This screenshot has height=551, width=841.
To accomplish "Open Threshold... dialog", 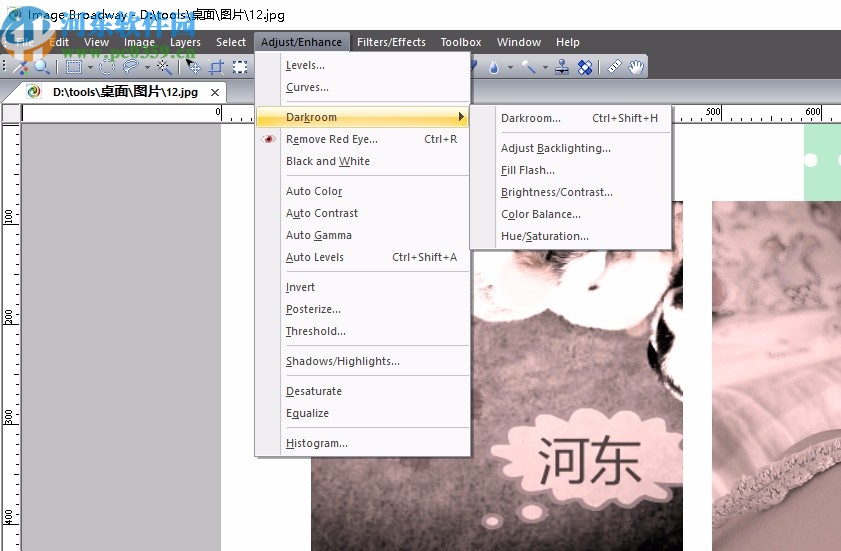I will click(363, 332).
